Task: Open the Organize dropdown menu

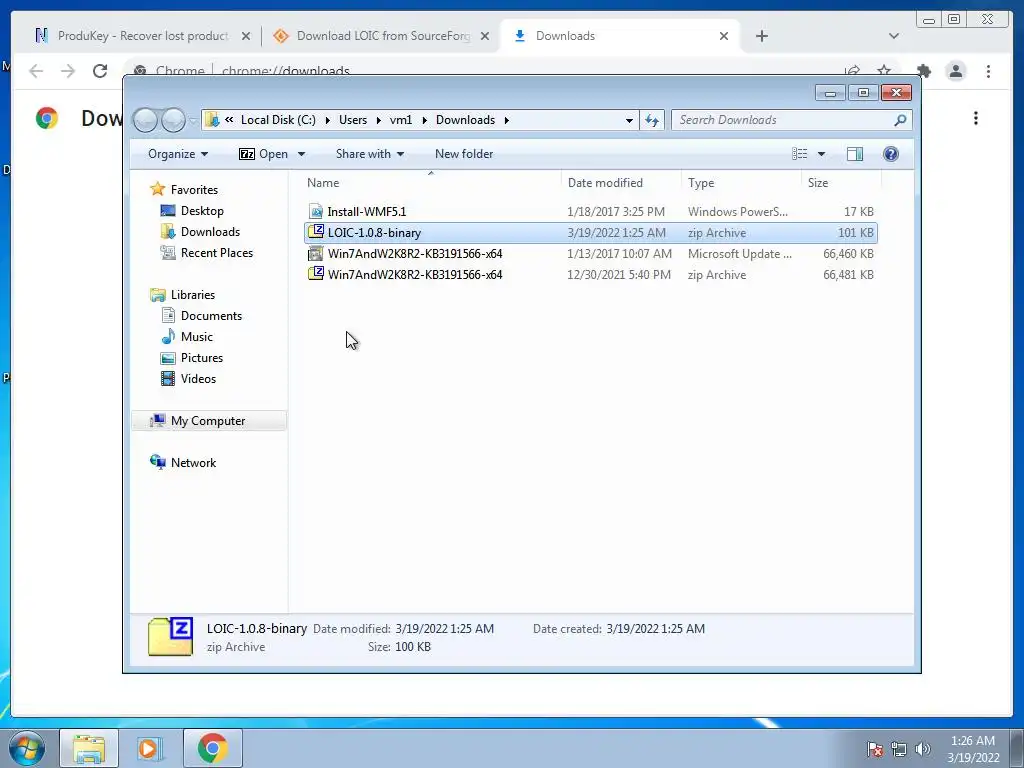Action: click(x=178, y=154)
